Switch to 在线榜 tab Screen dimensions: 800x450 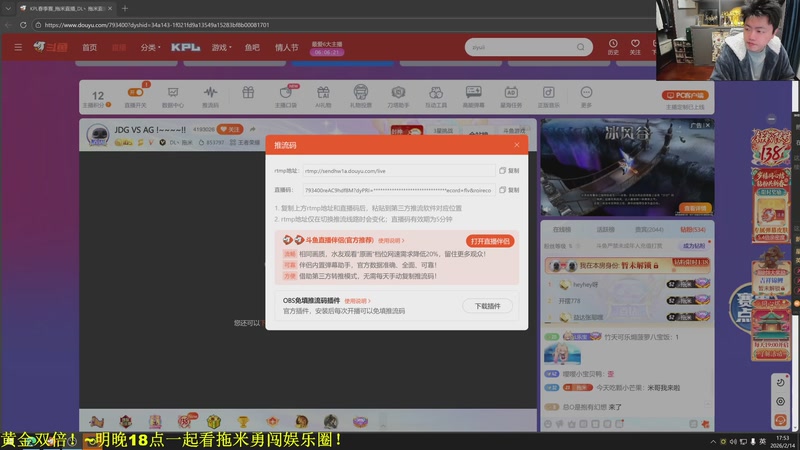pyautogui.click(x=562, y=230)
